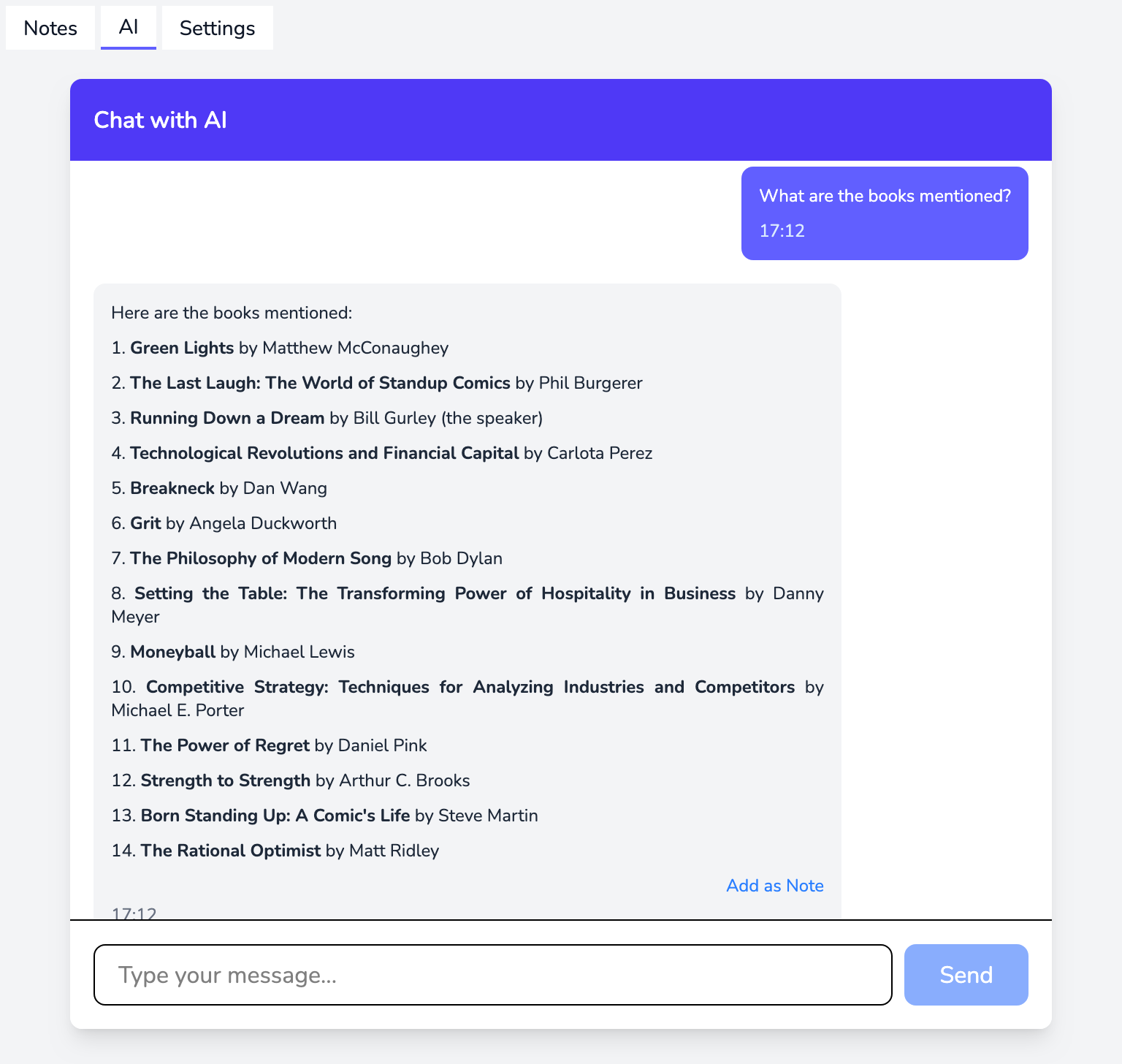Click the Chat with AI header

coord(160,119)
